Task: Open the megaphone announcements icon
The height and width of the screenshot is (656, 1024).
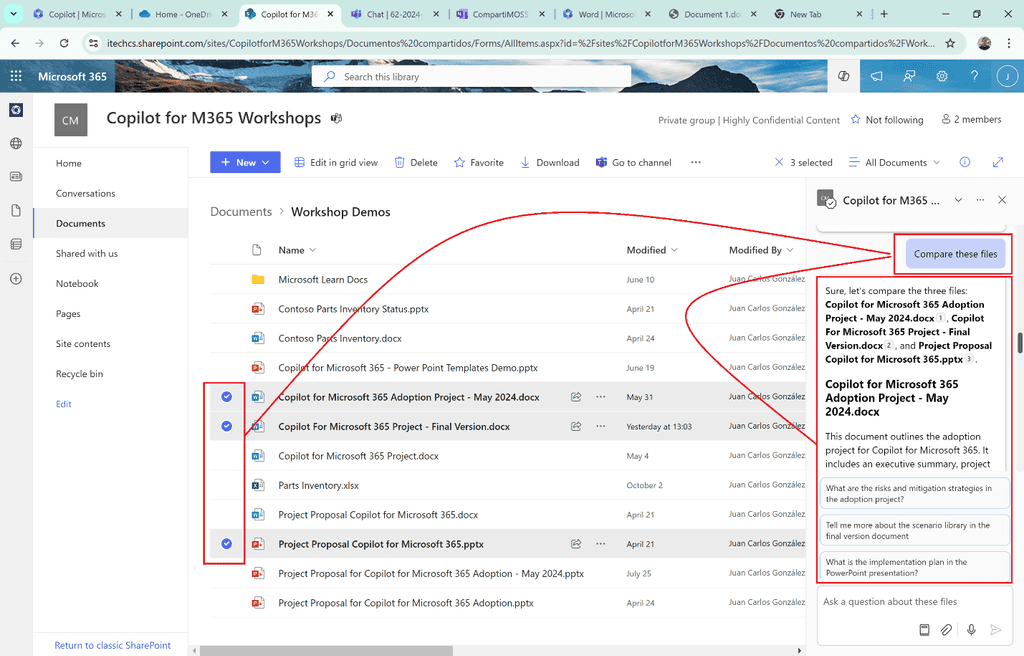Action: pyautogui.click(x=876, y=76)
